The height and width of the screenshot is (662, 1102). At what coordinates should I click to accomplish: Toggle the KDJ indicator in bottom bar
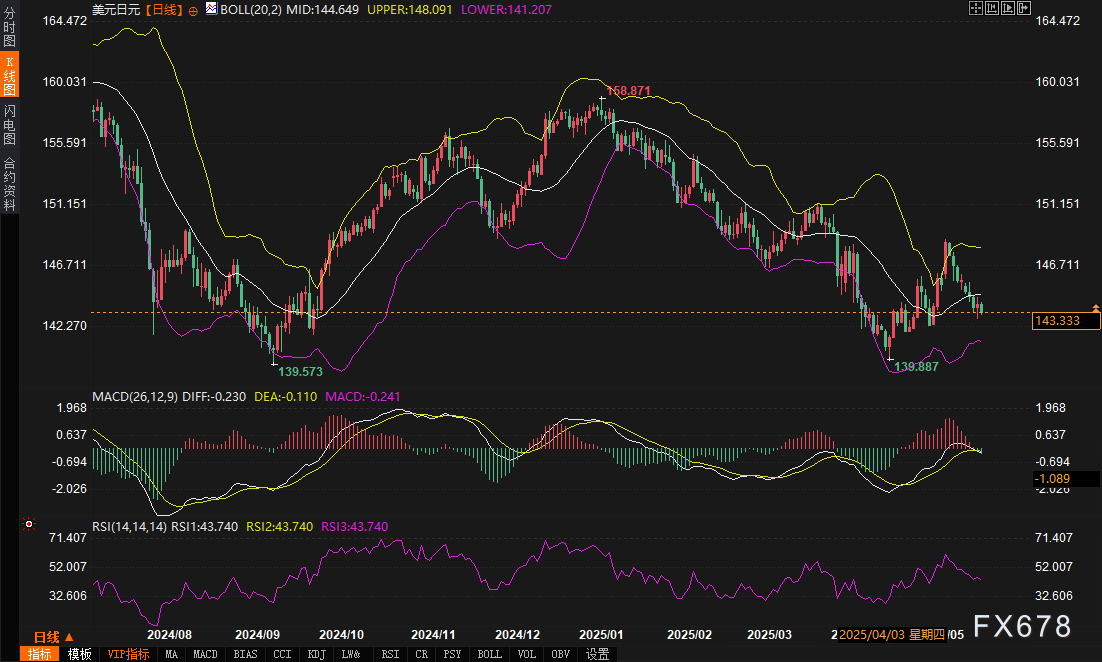(316, 654)
